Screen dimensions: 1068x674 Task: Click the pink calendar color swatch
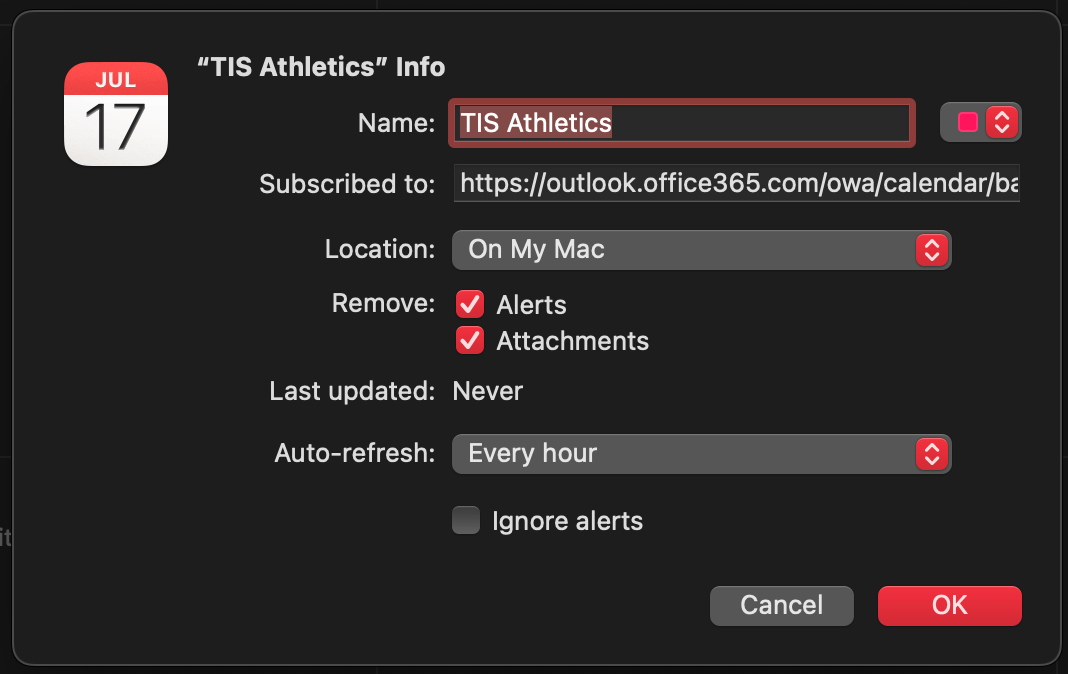tap(967, 122)
